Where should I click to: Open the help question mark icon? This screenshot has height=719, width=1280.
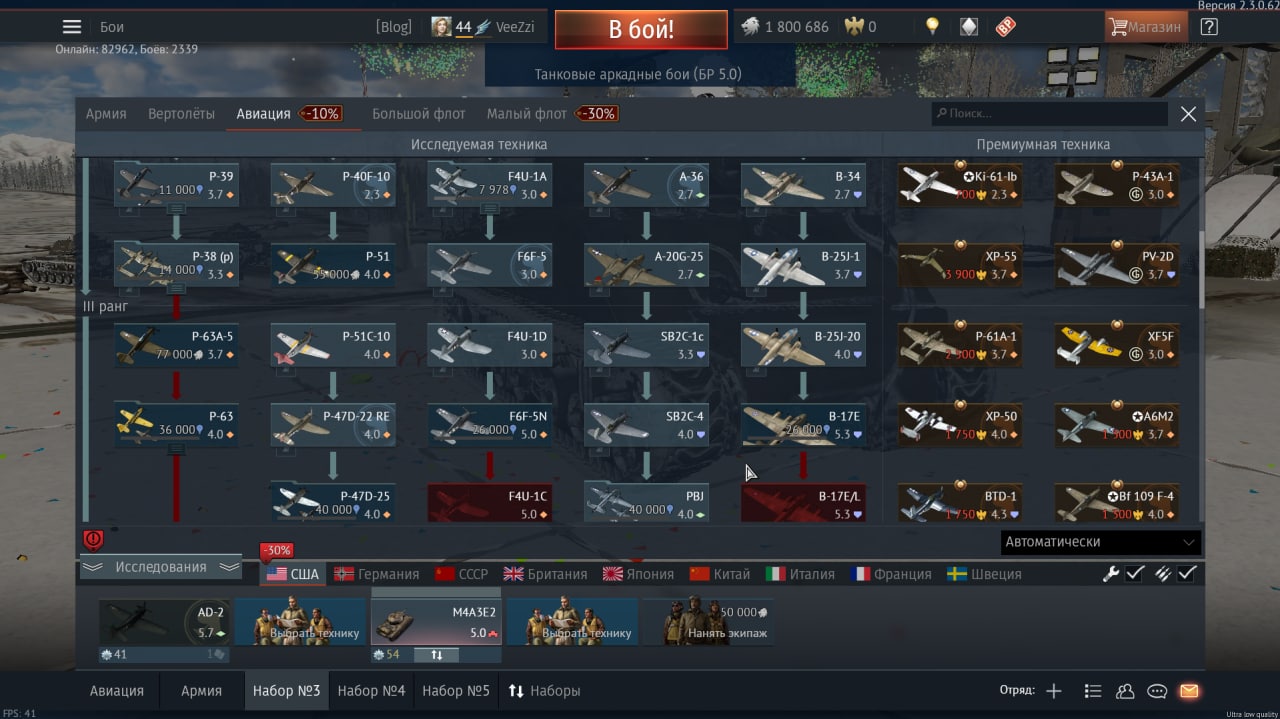pos(1208,27)
